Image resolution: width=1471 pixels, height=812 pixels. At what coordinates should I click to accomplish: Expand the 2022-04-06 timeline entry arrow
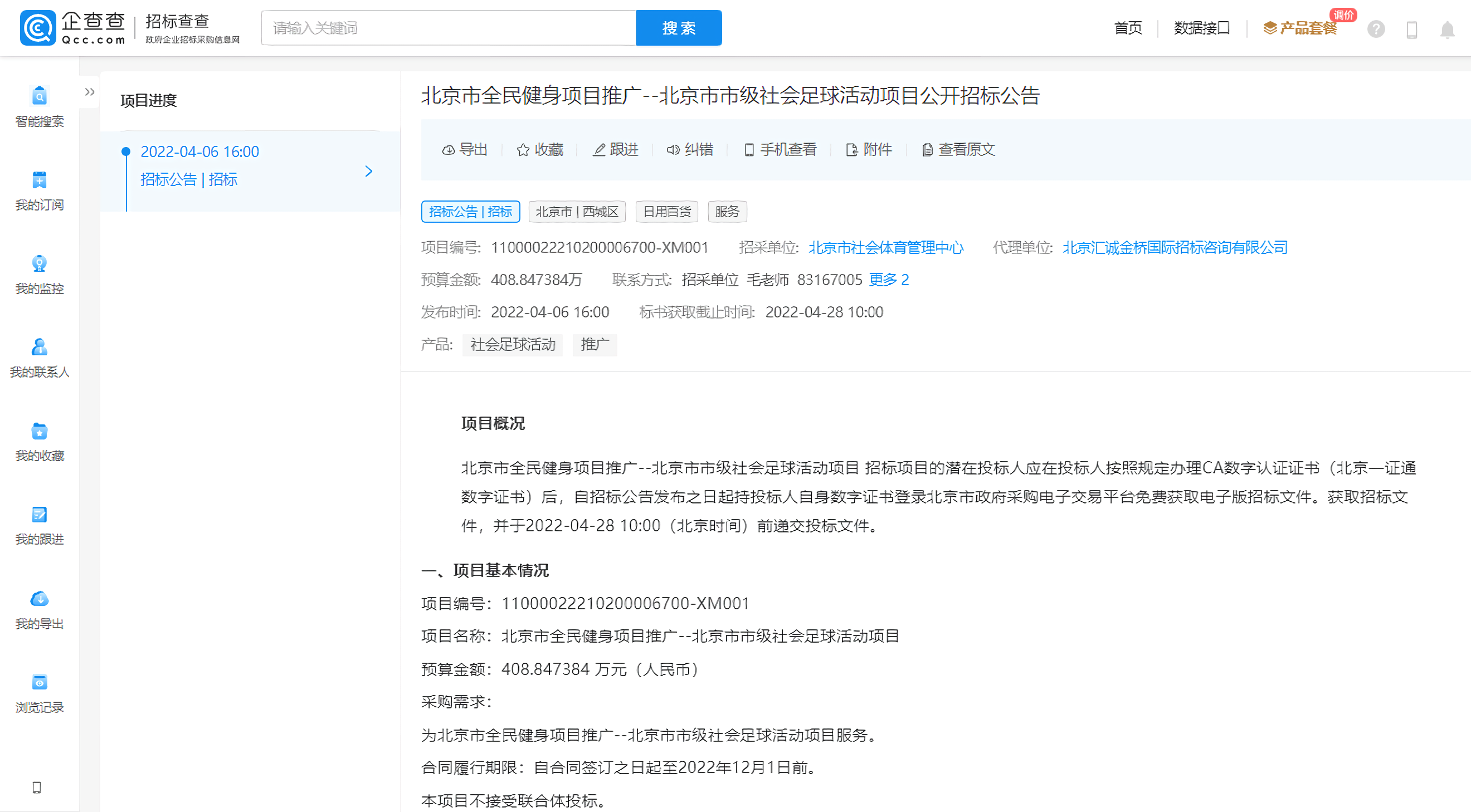pos(368,171)
